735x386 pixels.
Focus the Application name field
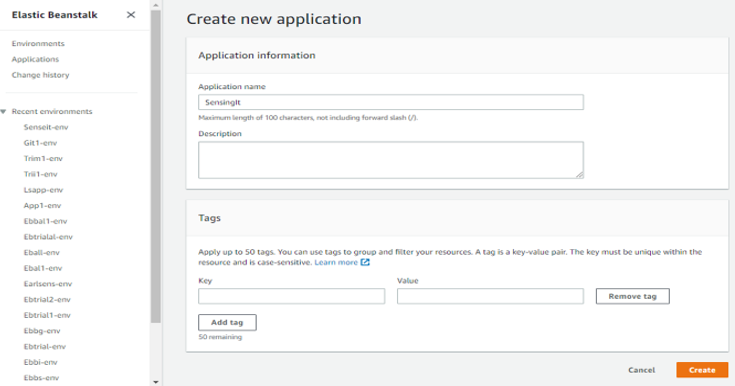tap(391, 102)
